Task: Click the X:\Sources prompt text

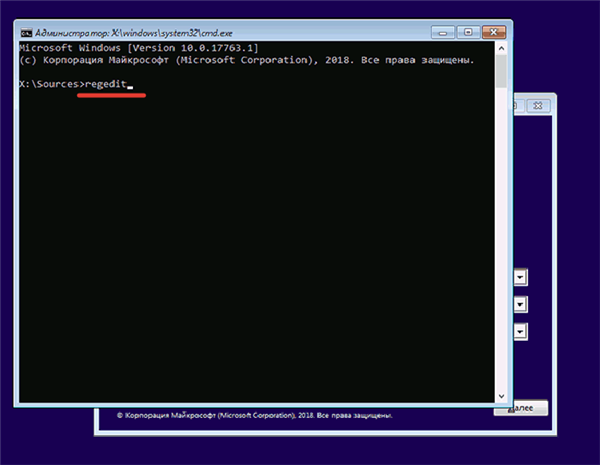Action: point(52,84)
